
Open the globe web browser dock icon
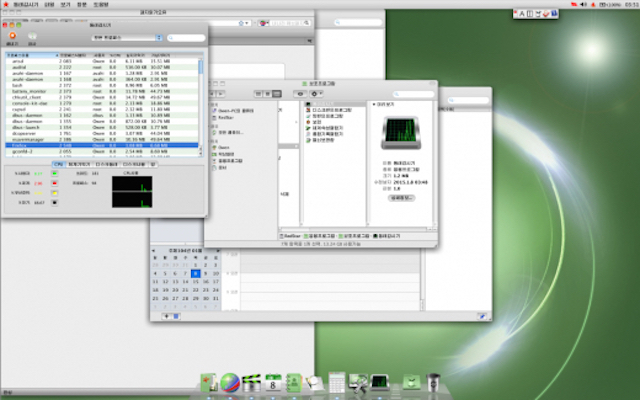[229, 382]
